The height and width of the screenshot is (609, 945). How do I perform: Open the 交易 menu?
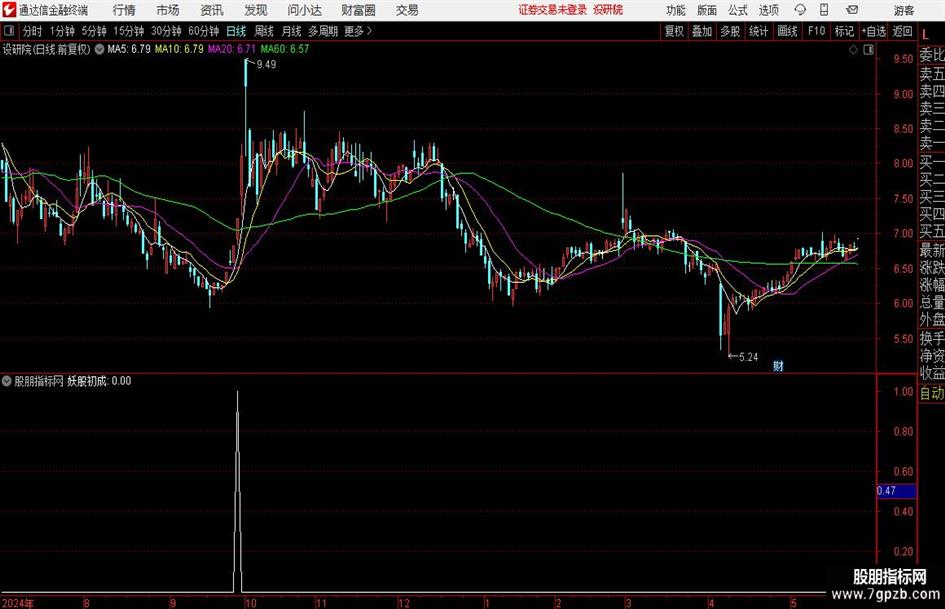[x=407, y=10]
